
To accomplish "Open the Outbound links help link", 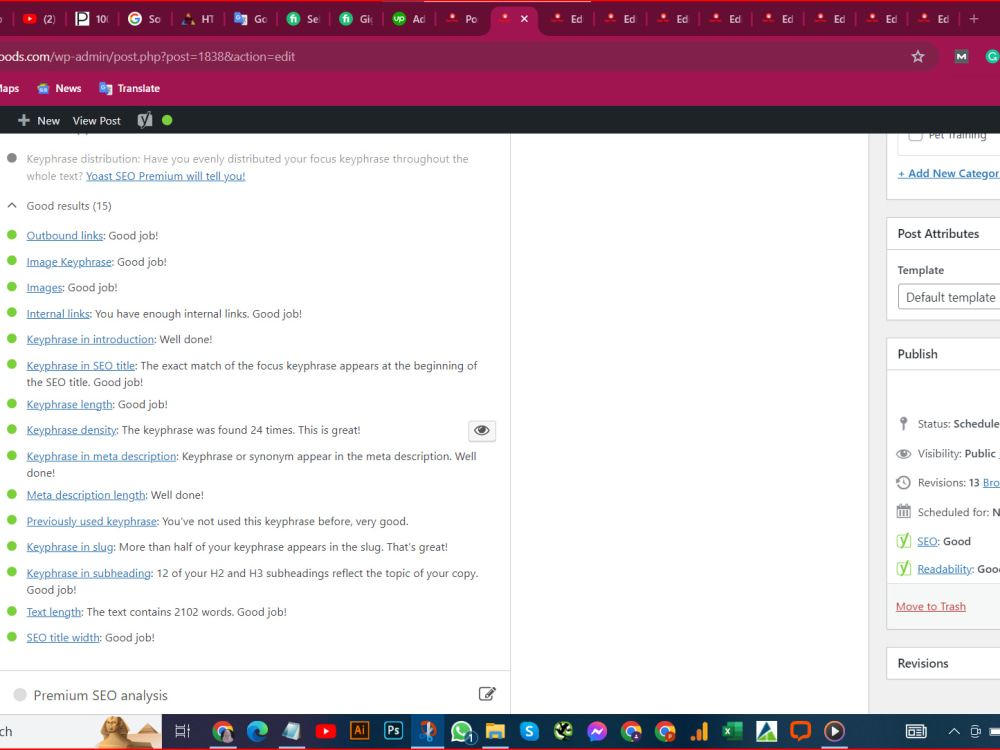I will [x=64, y=235].
